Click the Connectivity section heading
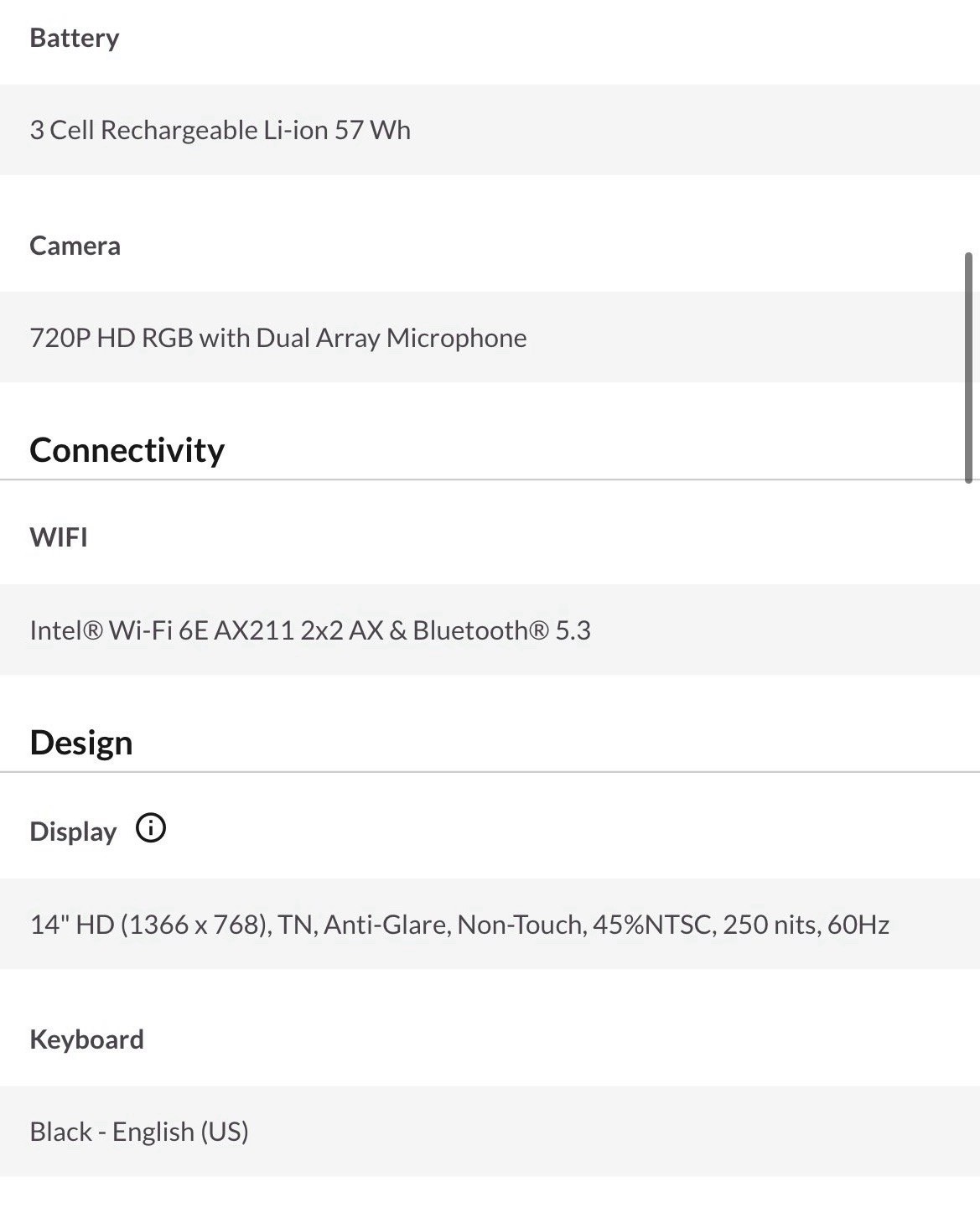 pos(127,450)
